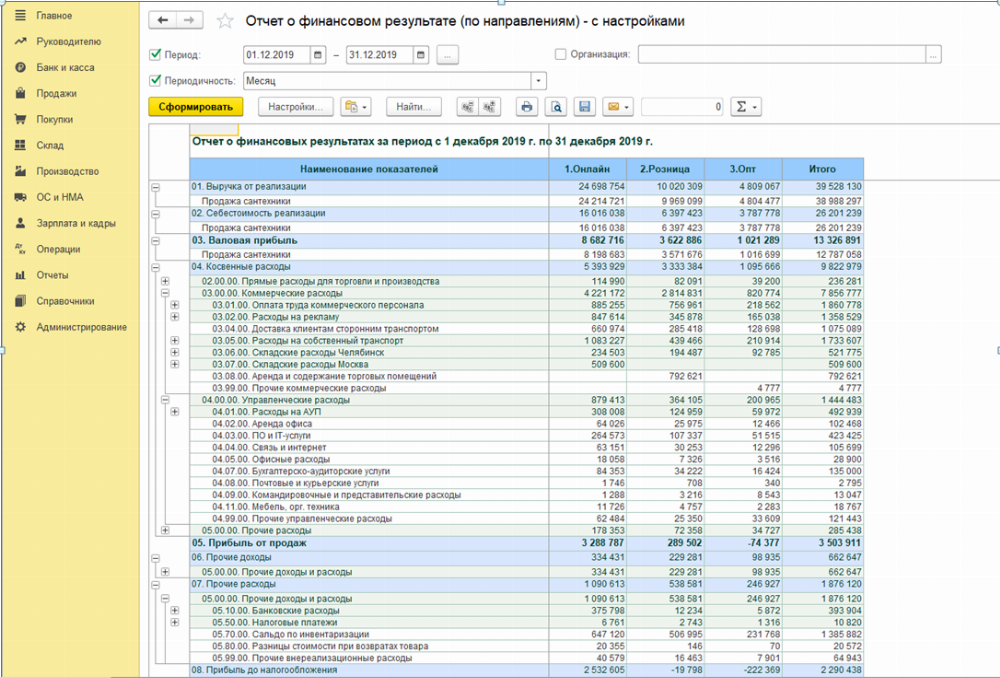
Task: Enable the Организация checkbox
Action: click(x=560, y=55)
